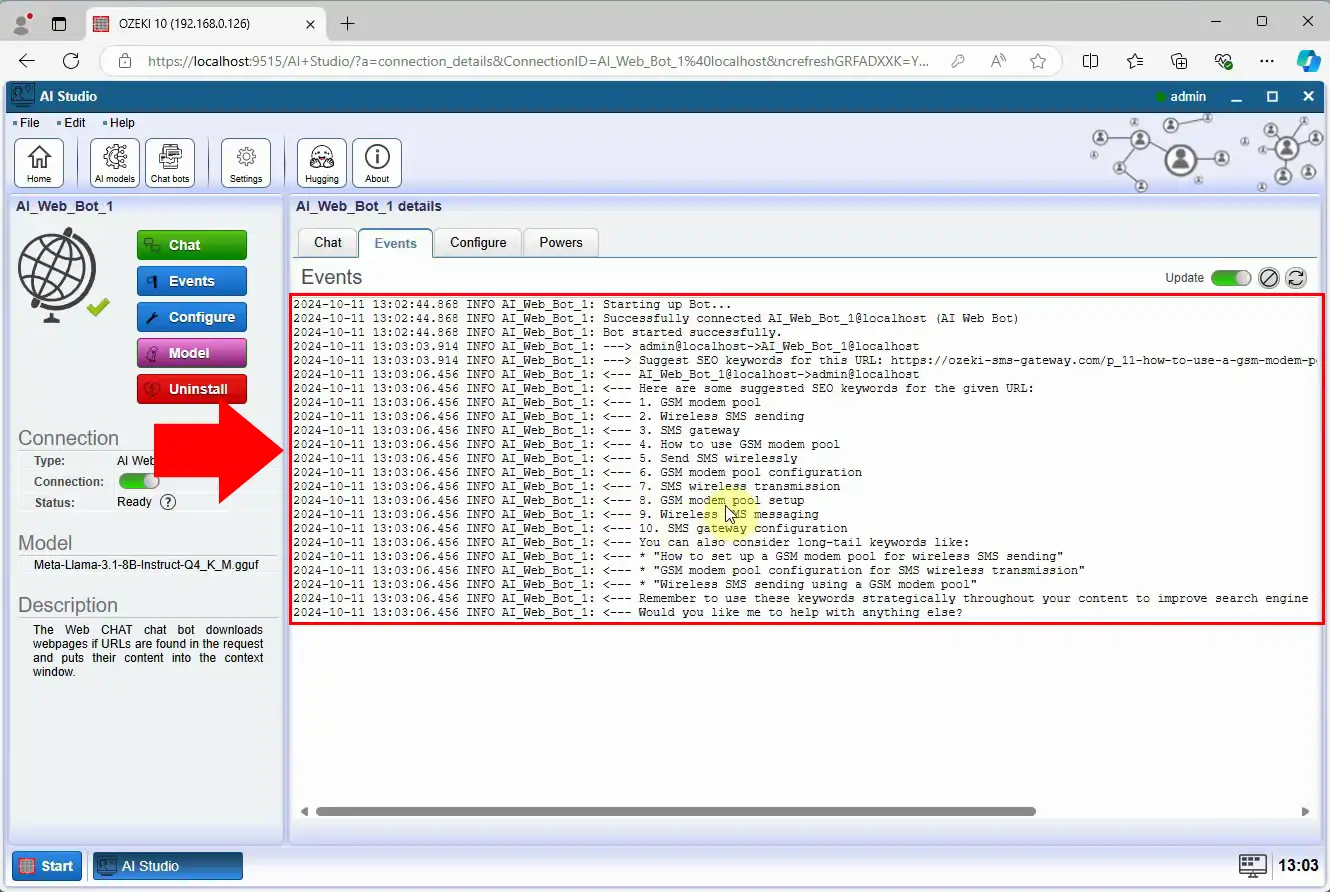Image resolution: width=1330 pixels, height=892 pixels.
Task: Open the Hugging toolbar button
Action: pos(322,163)
